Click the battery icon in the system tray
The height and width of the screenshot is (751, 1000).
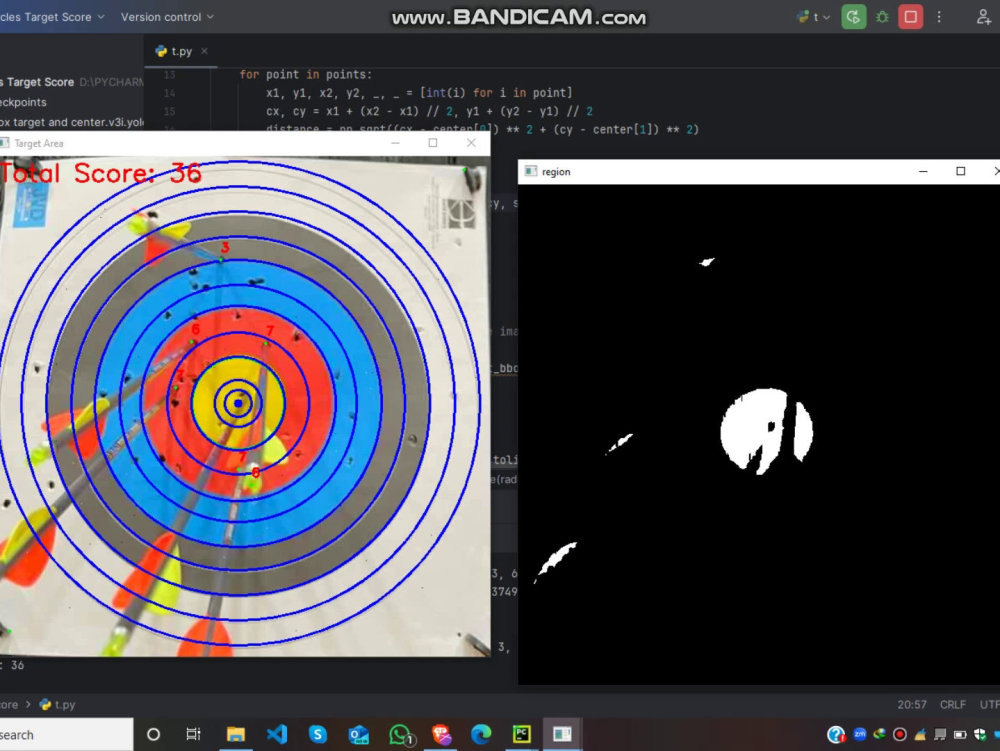pyautogui.click(x=960, y=734)
